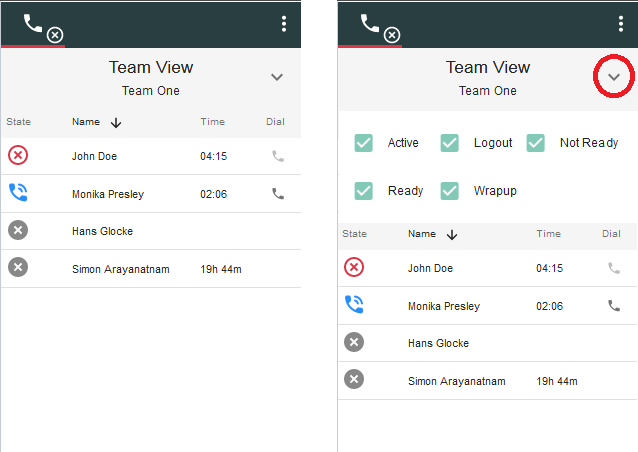Click Team One subtitle in left panel
The image size is (638, 452).
click(151, 91)
